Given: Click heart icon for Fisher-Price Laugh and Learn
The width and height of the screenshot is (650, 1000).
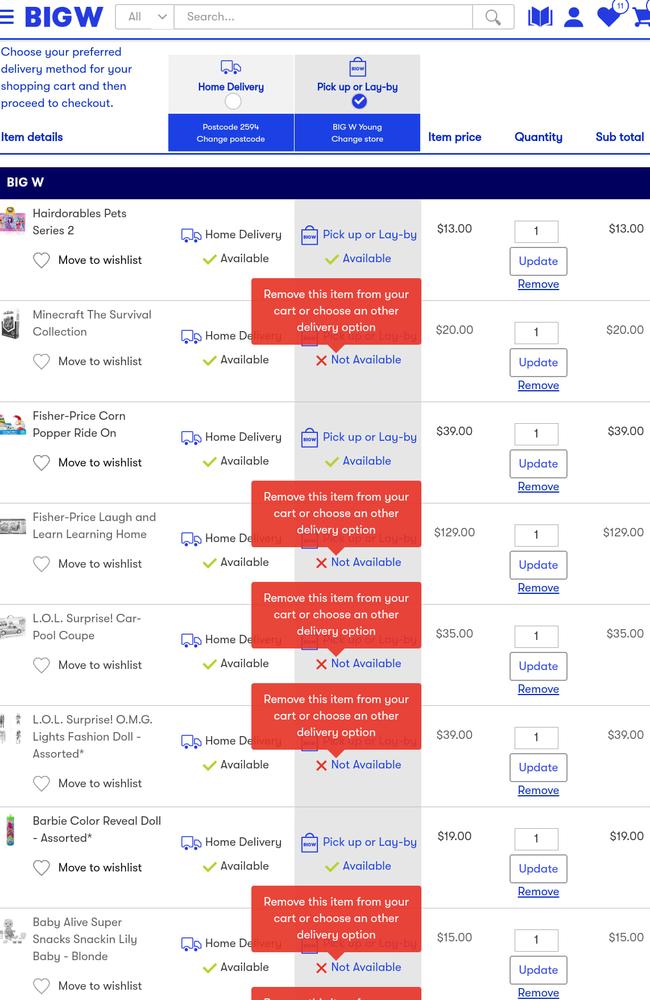Looking at the screenshot, I should (x=41, y=564).
